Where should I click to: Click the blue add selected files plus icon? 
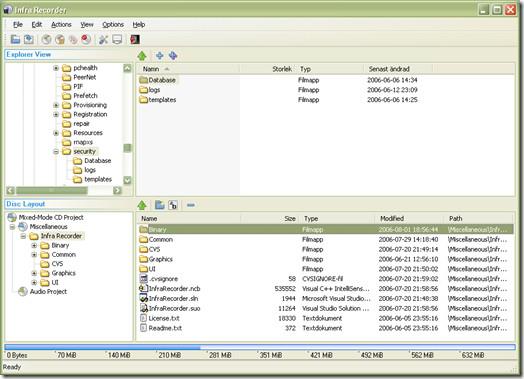pyautogui.click(x=160, y=55)
